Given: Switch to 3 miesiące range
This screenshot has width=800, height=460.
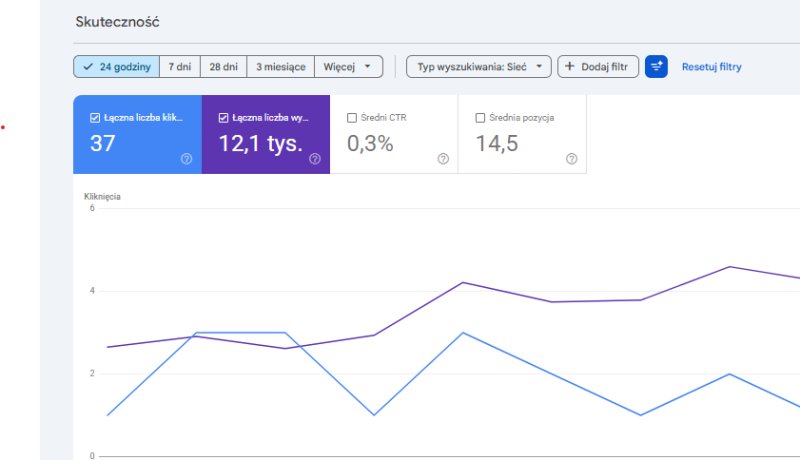Looking at the screenshot, I should 281,67.
